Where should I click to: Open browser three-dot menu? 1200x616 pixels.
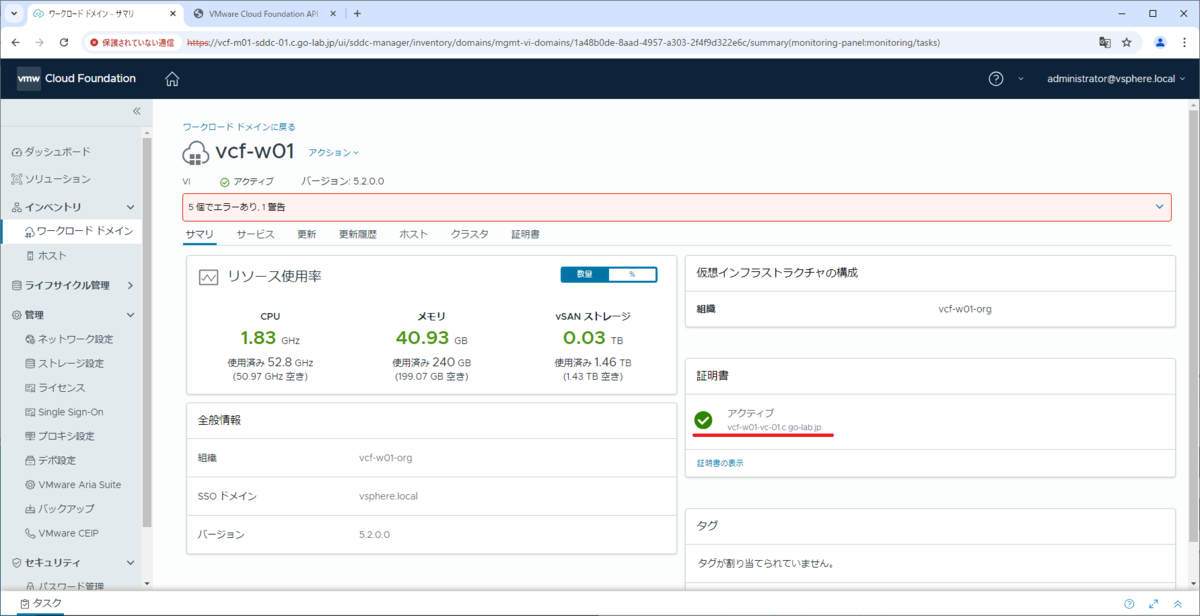(x=1184, y=43)
